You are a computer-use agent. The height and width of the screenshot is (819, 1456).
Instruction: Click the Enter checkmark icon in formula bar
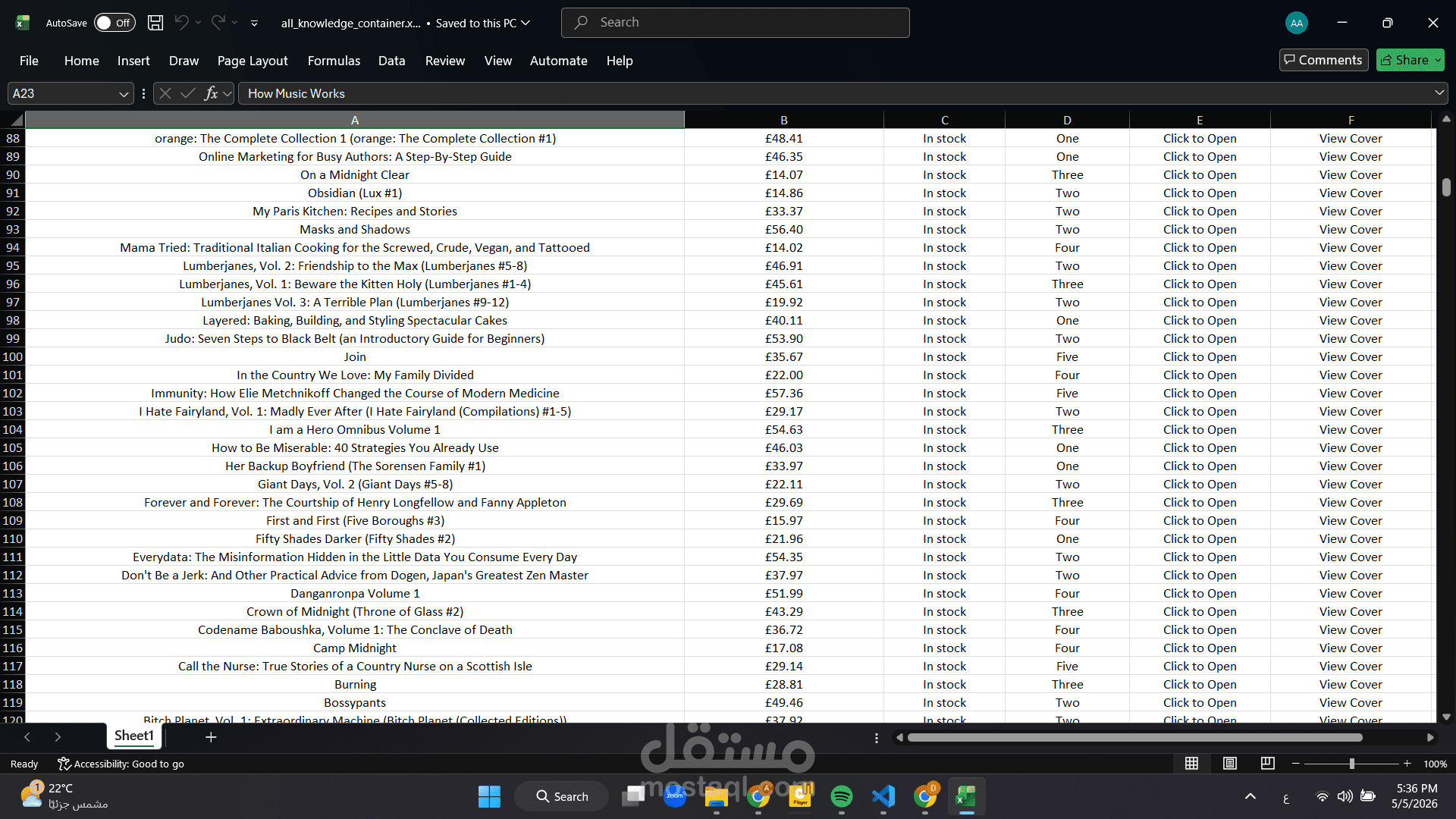[x=188, y=93]
